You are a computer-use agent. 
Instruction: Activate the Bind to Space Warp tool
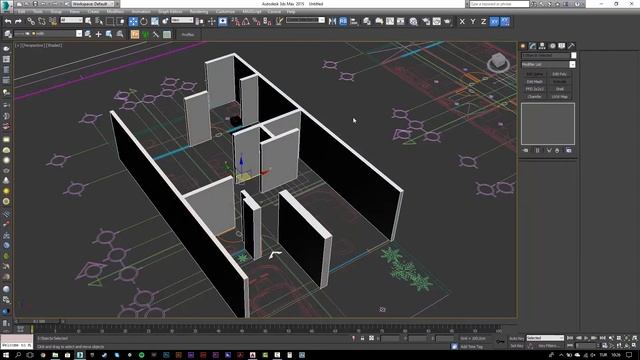tap(53, 21)
